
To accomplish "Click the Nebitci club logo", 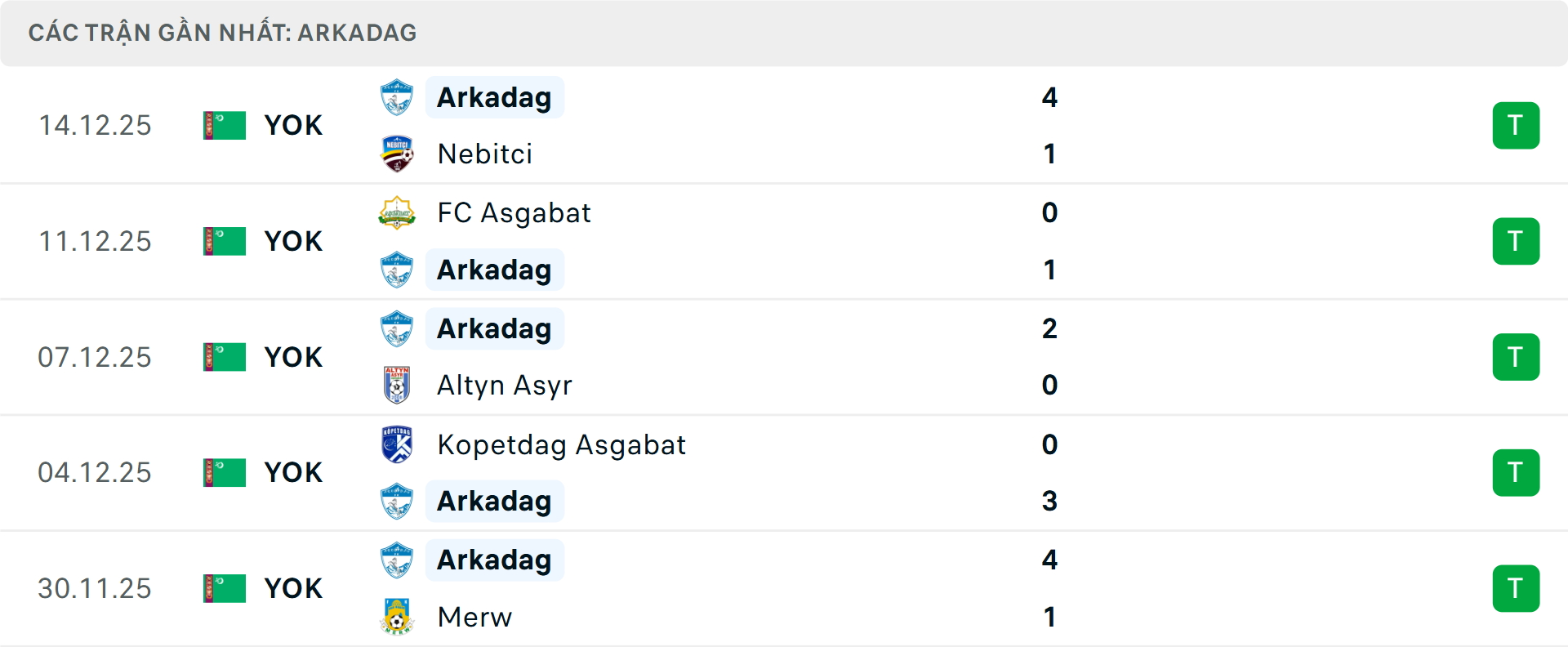I will [397, 154].
